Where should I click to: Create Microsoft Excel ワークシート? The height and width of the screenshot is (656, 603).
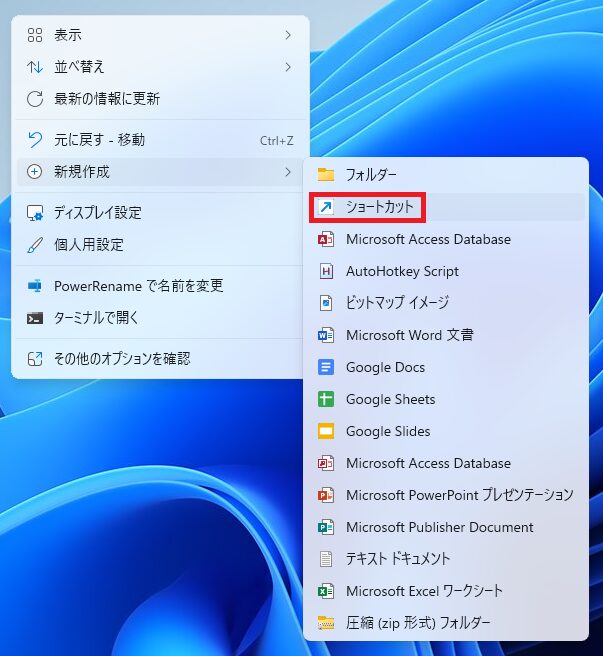pyautogui.click(x=446, y=591)
